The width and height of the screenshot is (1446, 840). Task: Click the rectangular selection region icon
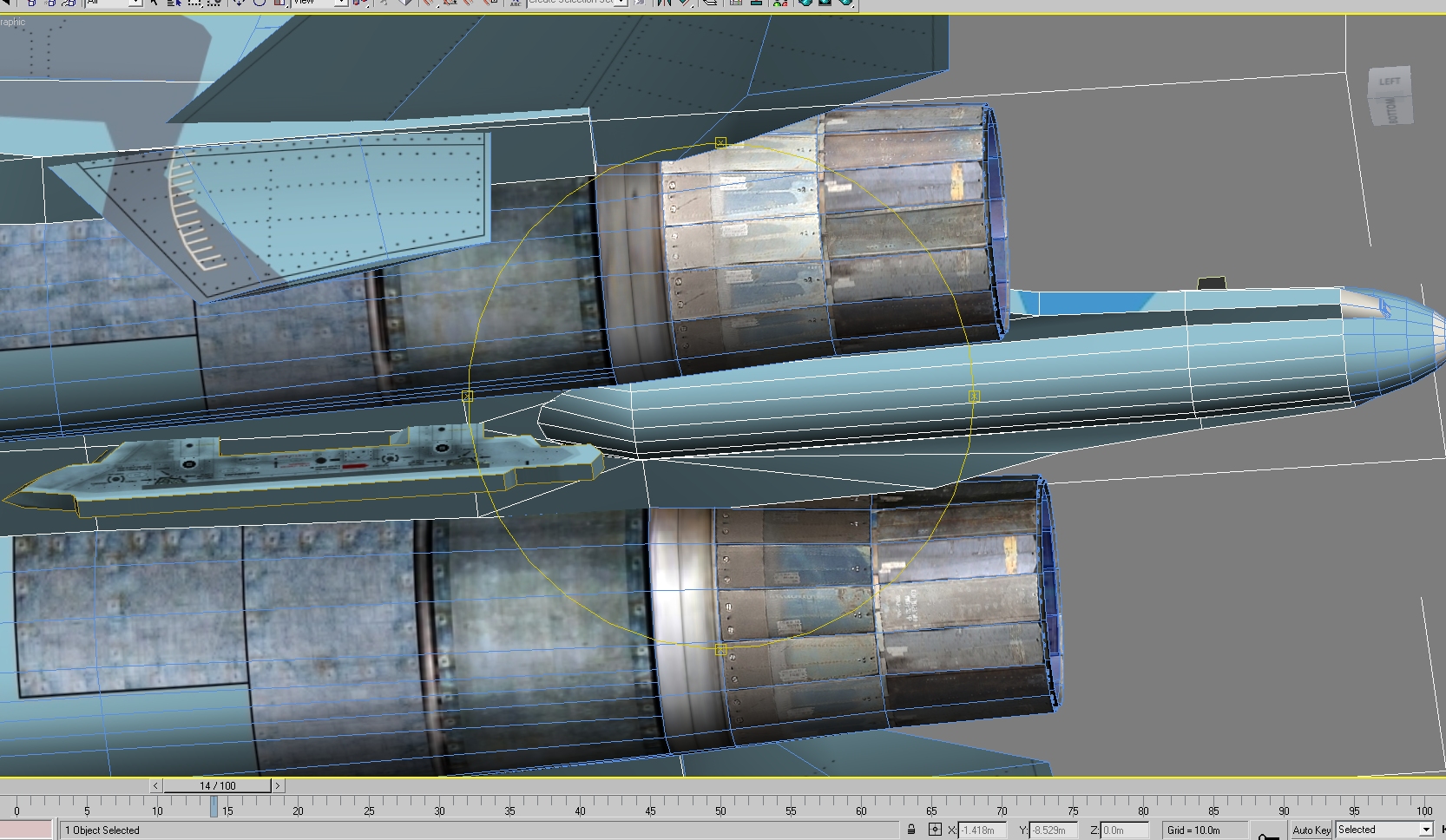(x=194, y=3)
